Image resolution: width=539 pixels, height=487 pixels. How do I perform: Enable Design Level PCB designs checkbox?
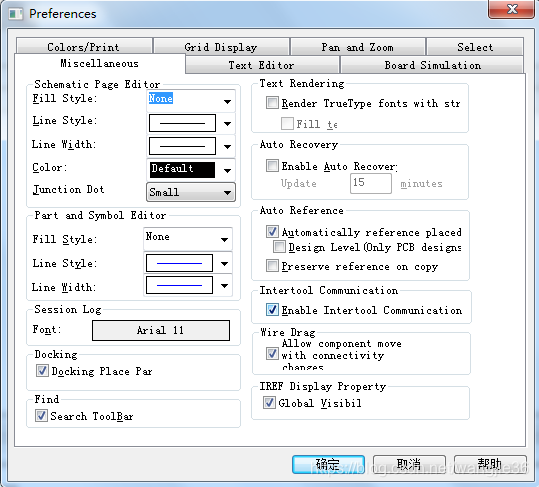tap(279, 246)
